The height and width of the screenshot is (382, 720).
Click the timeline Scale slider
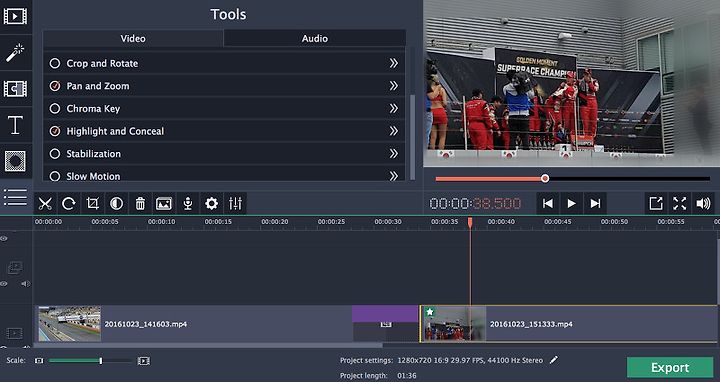90,361
